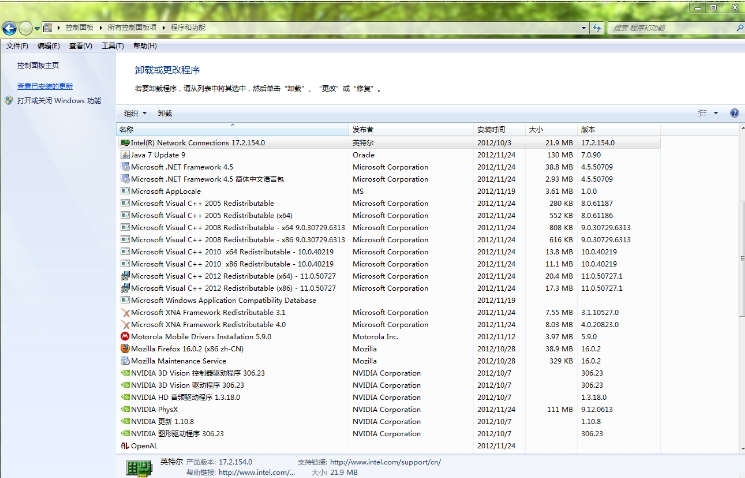Click the .NET Framework 4.5 language pack icon
Screen dimensions: 745x478
125,179
